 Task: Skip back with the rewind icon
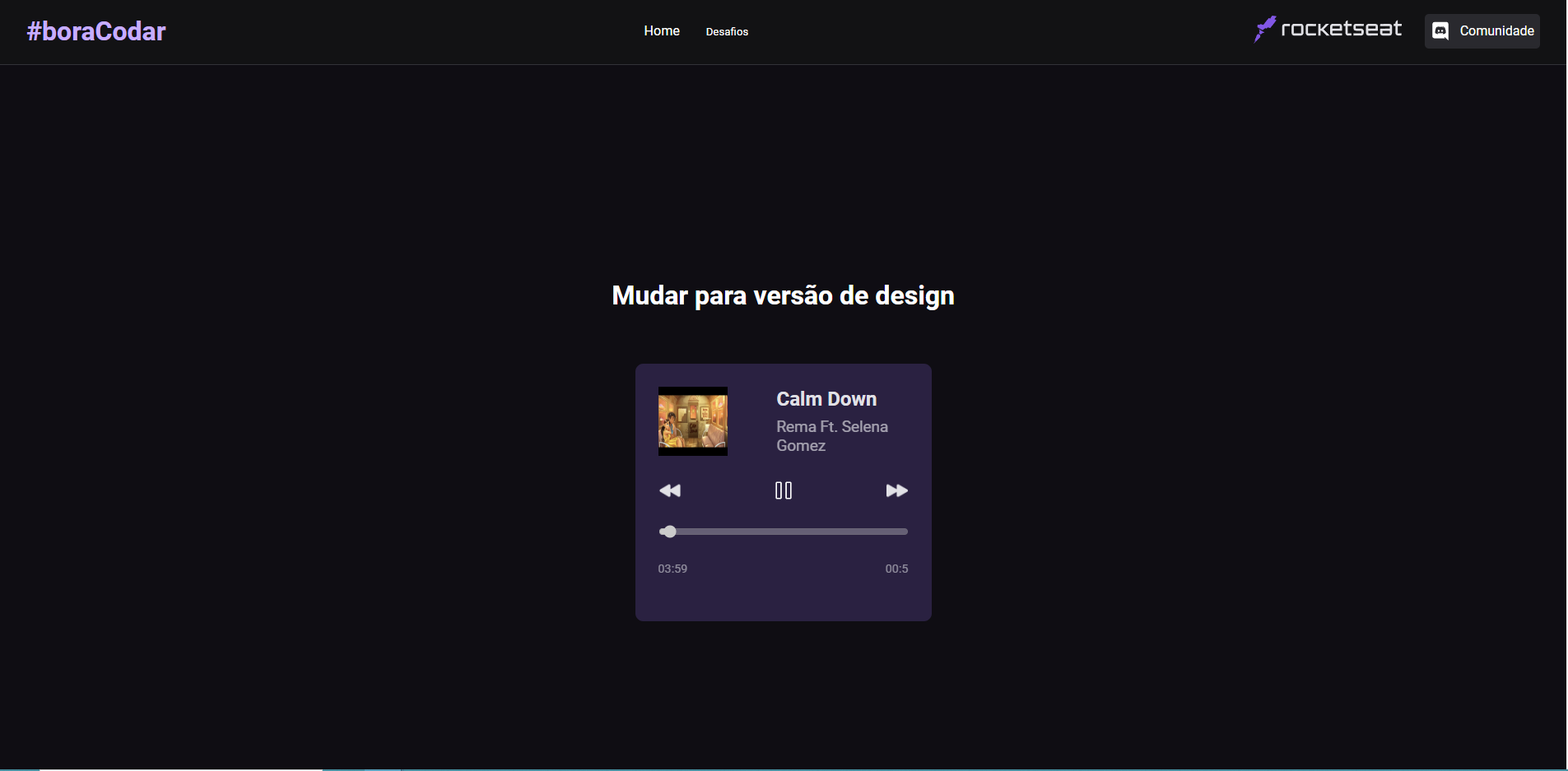pyautogui.click(x=670, y=490)
